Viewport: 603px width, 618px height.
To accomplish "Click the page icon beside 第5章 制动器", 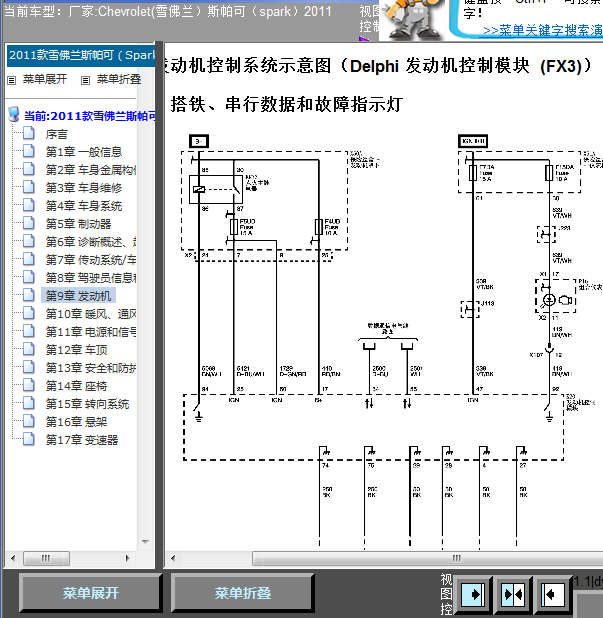I will (x=29, y=223).
